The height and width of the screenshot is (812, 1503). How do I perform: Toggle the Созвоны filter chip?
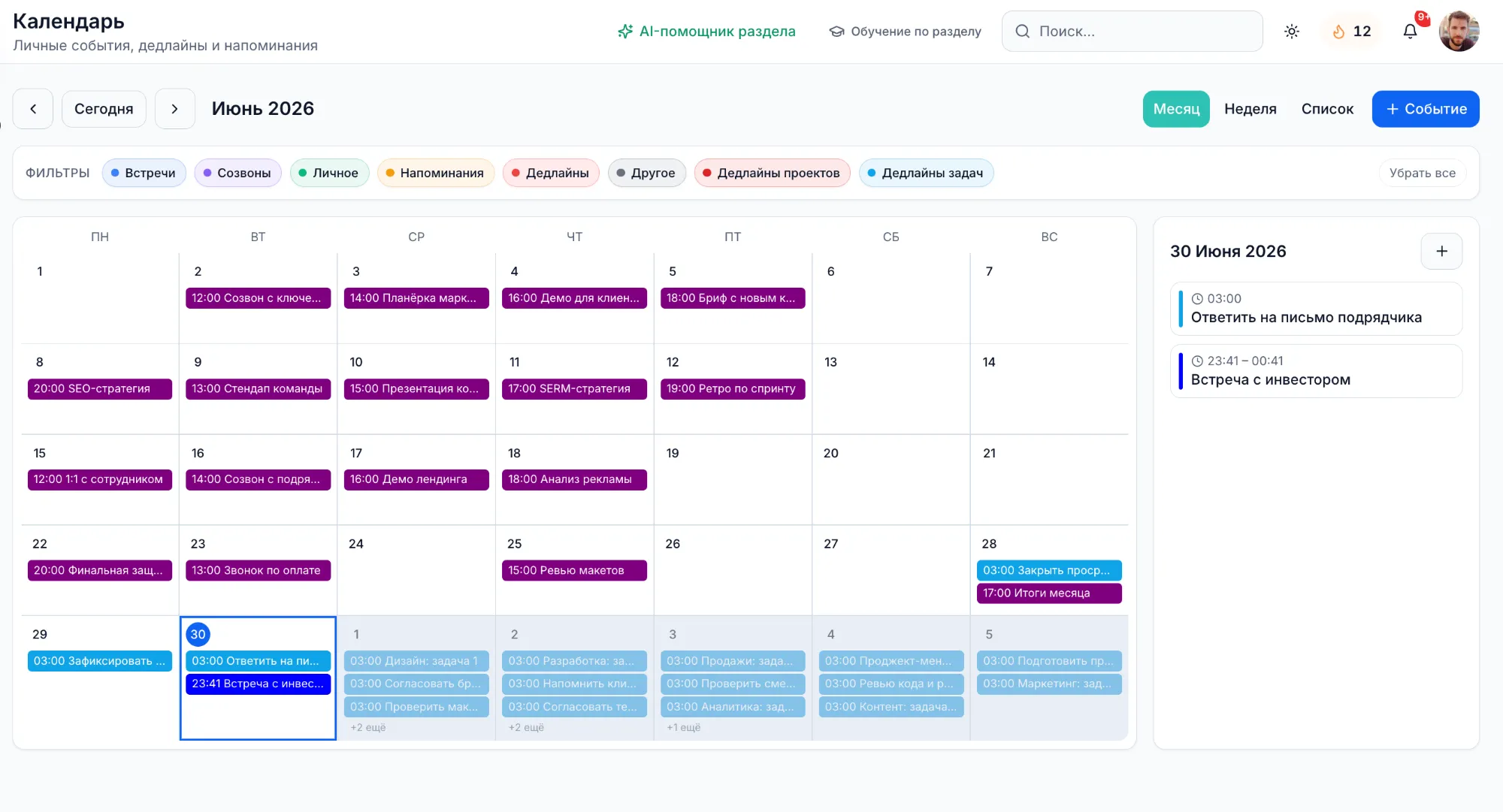coord(237,173)
